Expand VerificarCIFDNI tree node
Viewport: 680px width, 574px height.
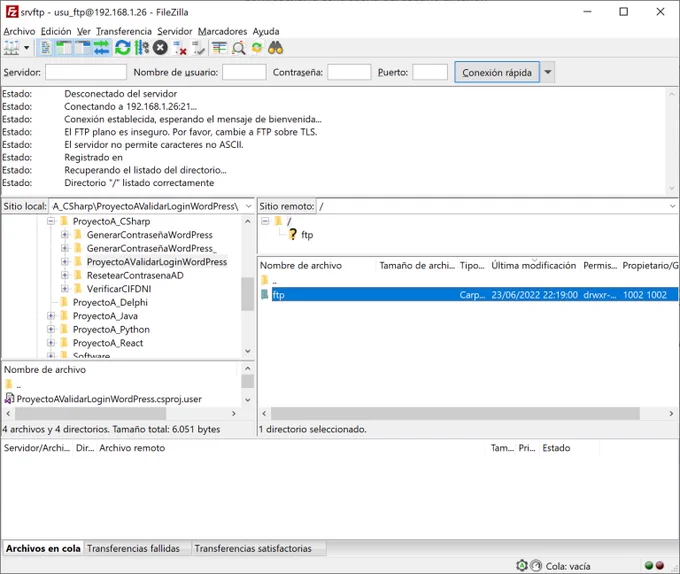tap(65, 289)
